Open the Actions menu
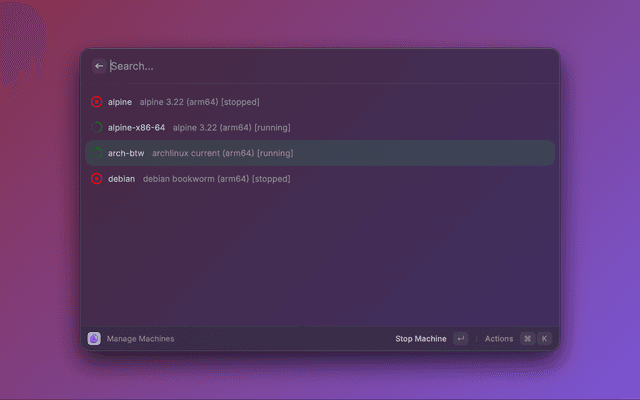 pyautogui.click(x=498, y=339)
